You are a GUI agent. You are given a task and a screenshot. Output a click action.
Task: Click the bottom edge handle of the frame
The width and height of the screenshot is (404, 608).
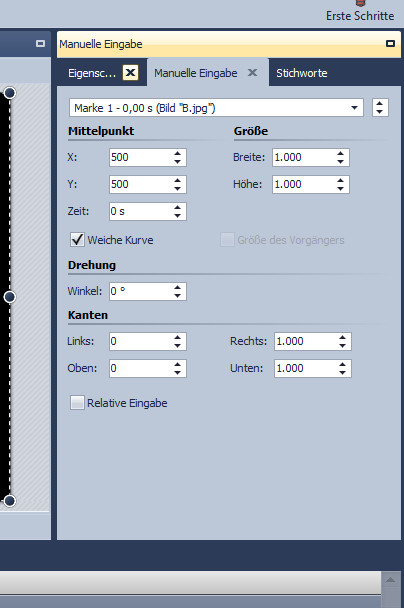(10, 501)
